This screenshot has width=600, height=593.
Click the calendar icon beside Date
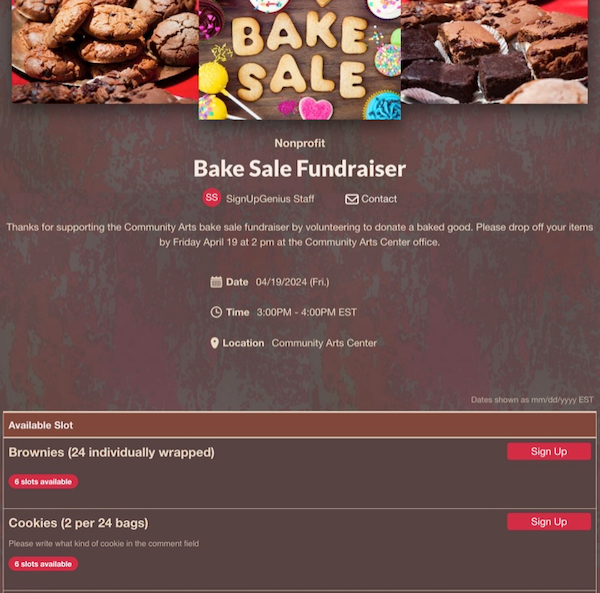point(216,282)
